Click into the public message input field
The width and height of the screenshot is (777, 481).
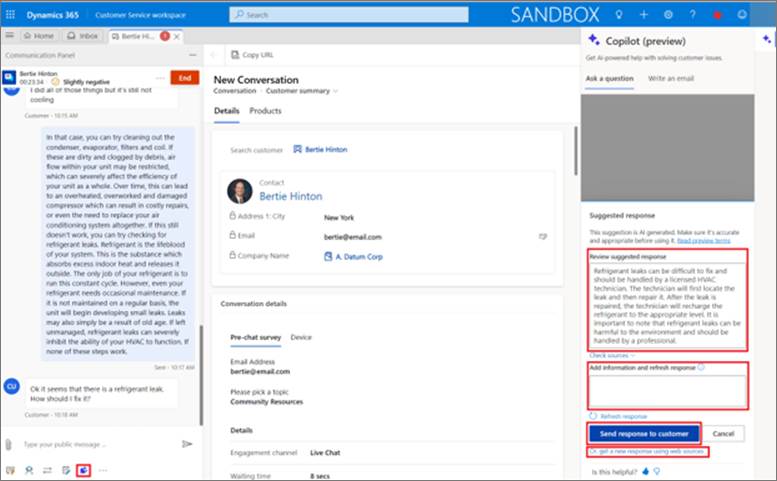(95, 443)
